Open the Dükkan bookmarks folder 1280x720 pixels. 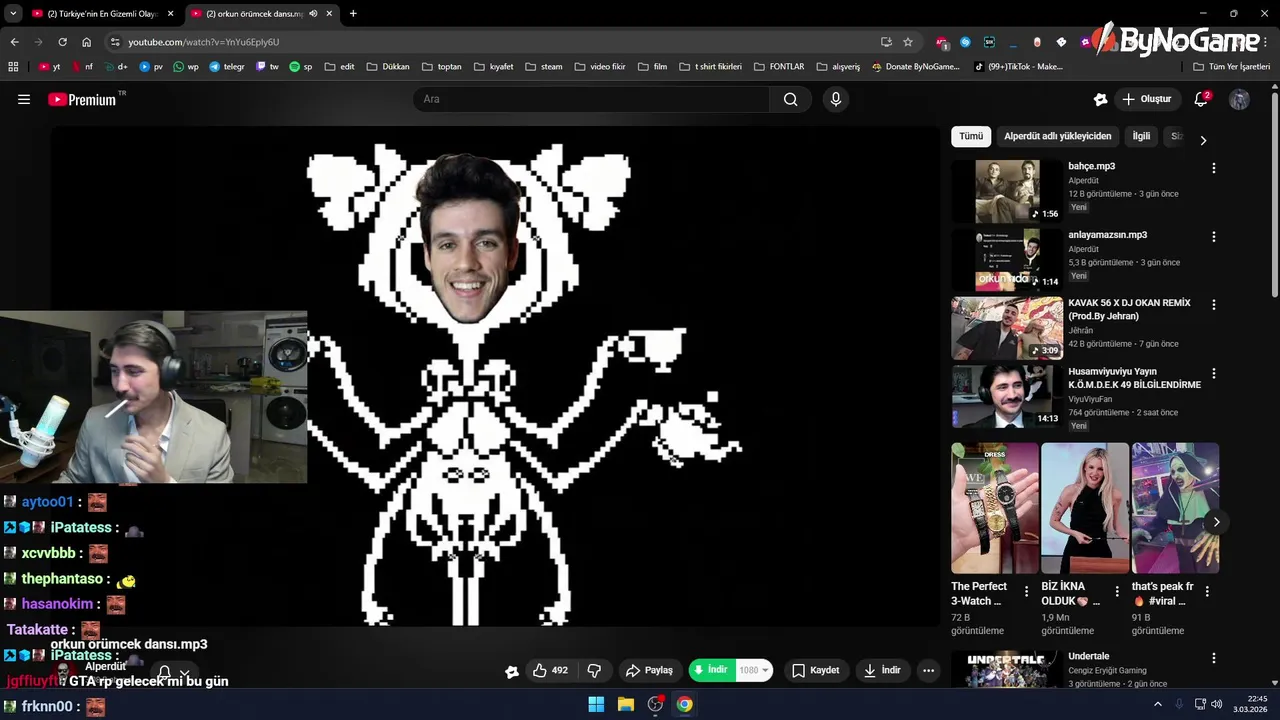388,67
